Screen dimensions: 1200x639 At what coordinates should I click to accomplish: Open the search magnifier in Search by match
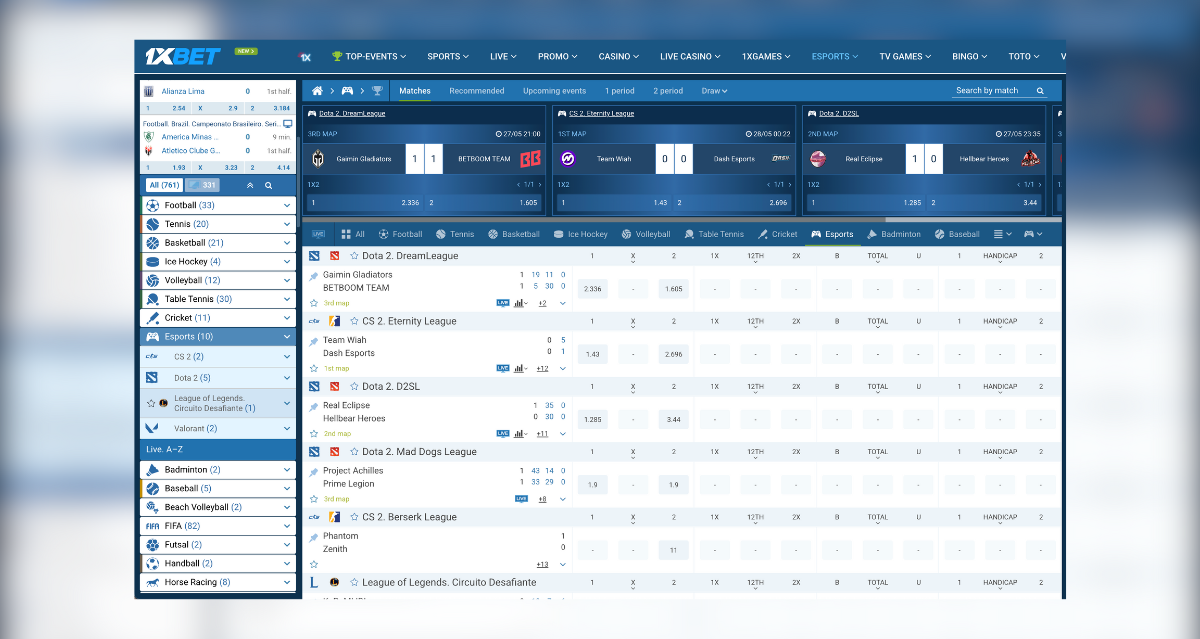(x=1040, y=90)
